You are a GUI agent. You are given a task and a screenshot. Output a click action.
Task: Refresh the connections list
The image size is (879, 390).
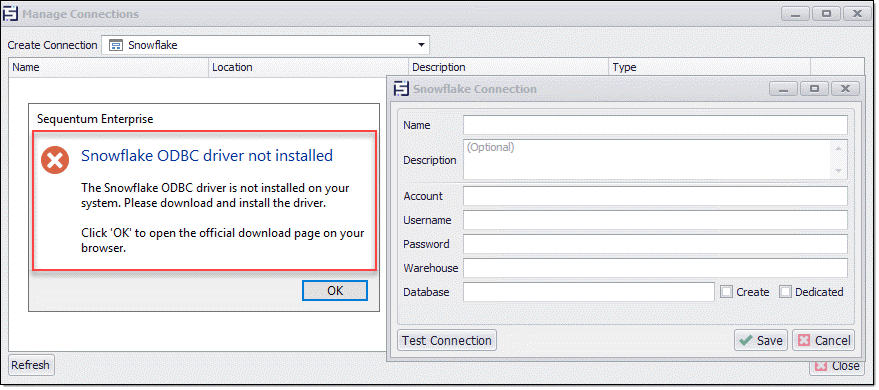coord(31,365)
